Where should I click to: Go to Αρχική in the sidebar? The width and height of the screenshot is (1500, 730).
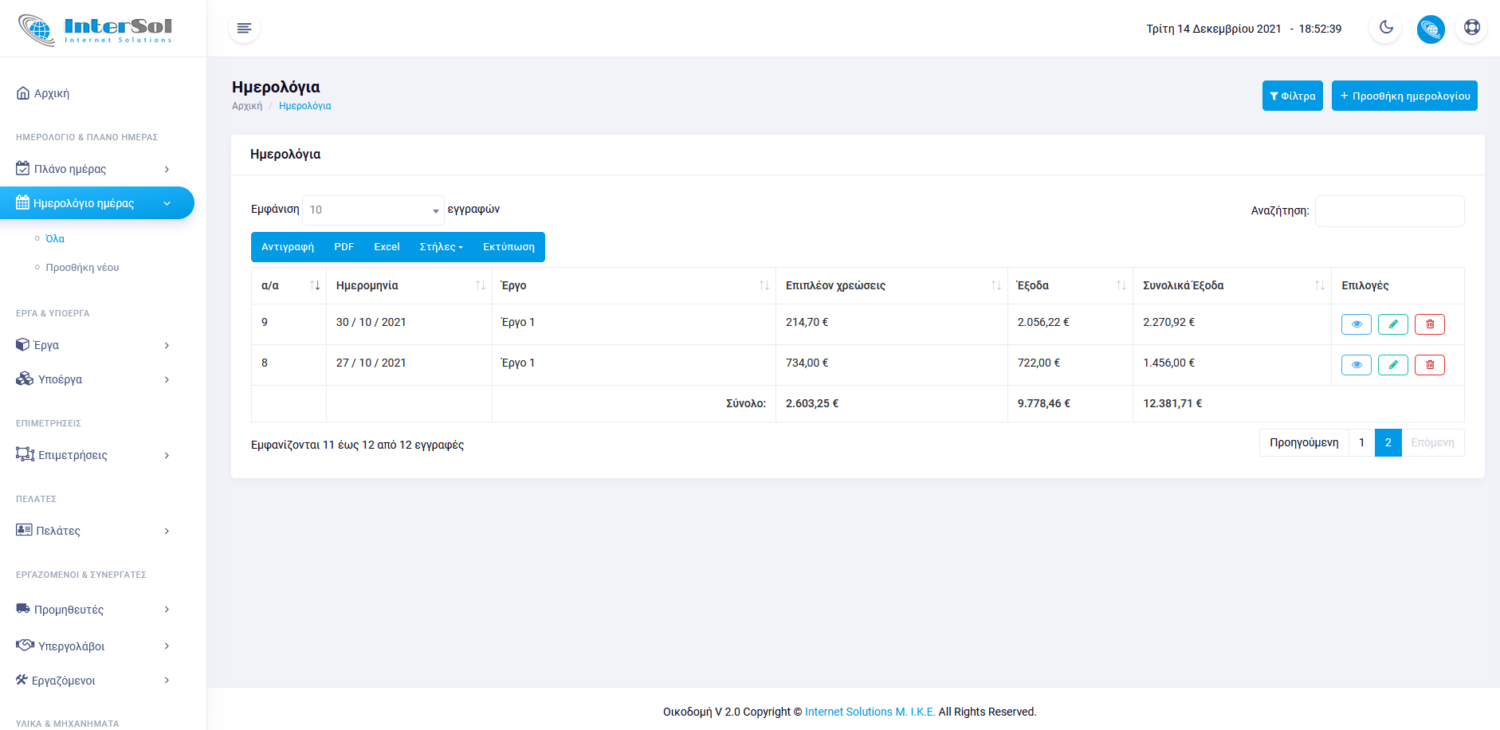click(x=52, y=94)
